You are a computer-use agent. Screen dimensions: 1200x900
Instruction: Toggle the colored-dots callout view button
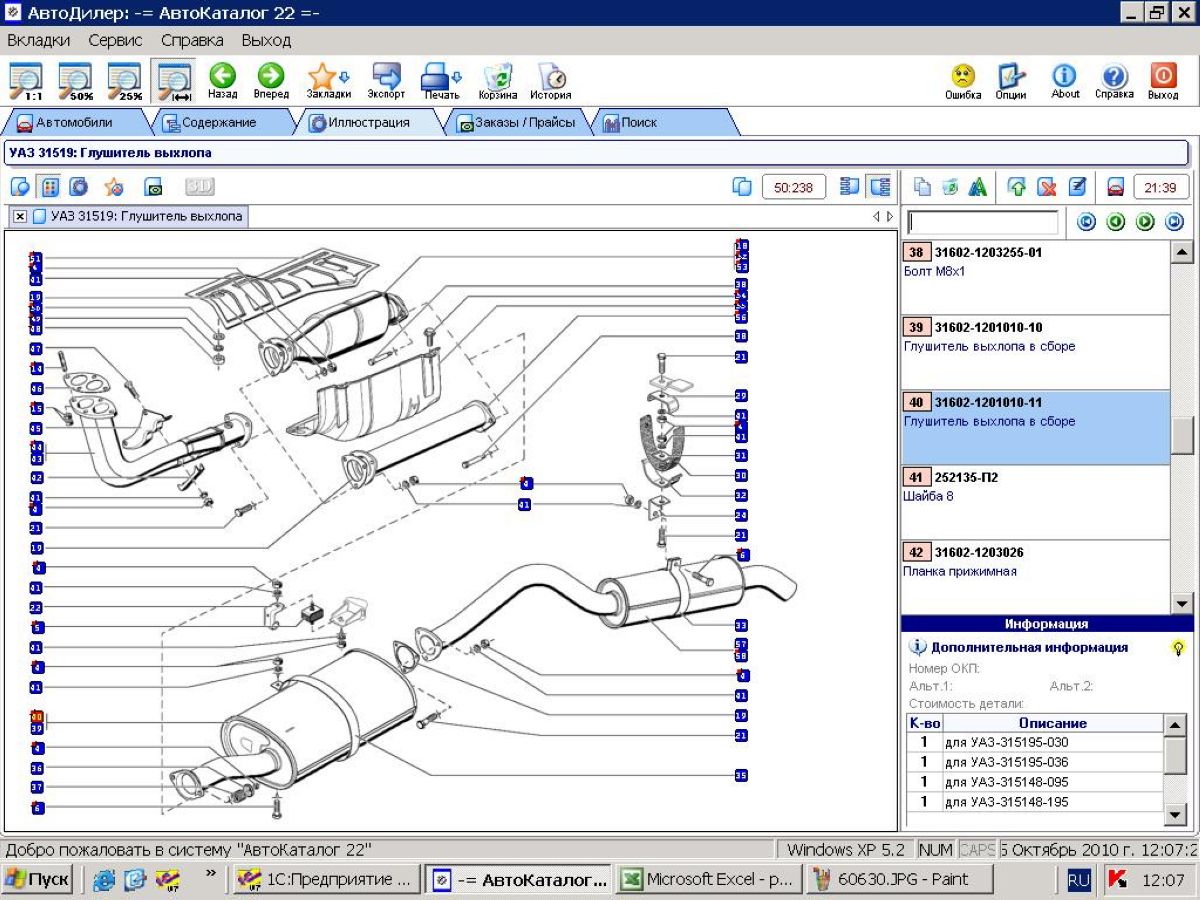click(x=48, y=187)
